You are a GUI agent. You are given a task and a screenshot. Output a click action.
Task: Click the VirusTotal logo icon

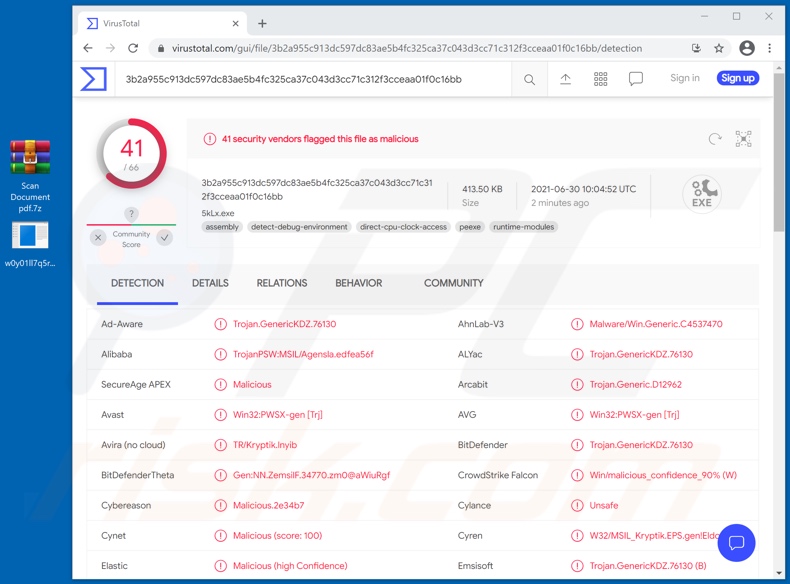(93, 79)
